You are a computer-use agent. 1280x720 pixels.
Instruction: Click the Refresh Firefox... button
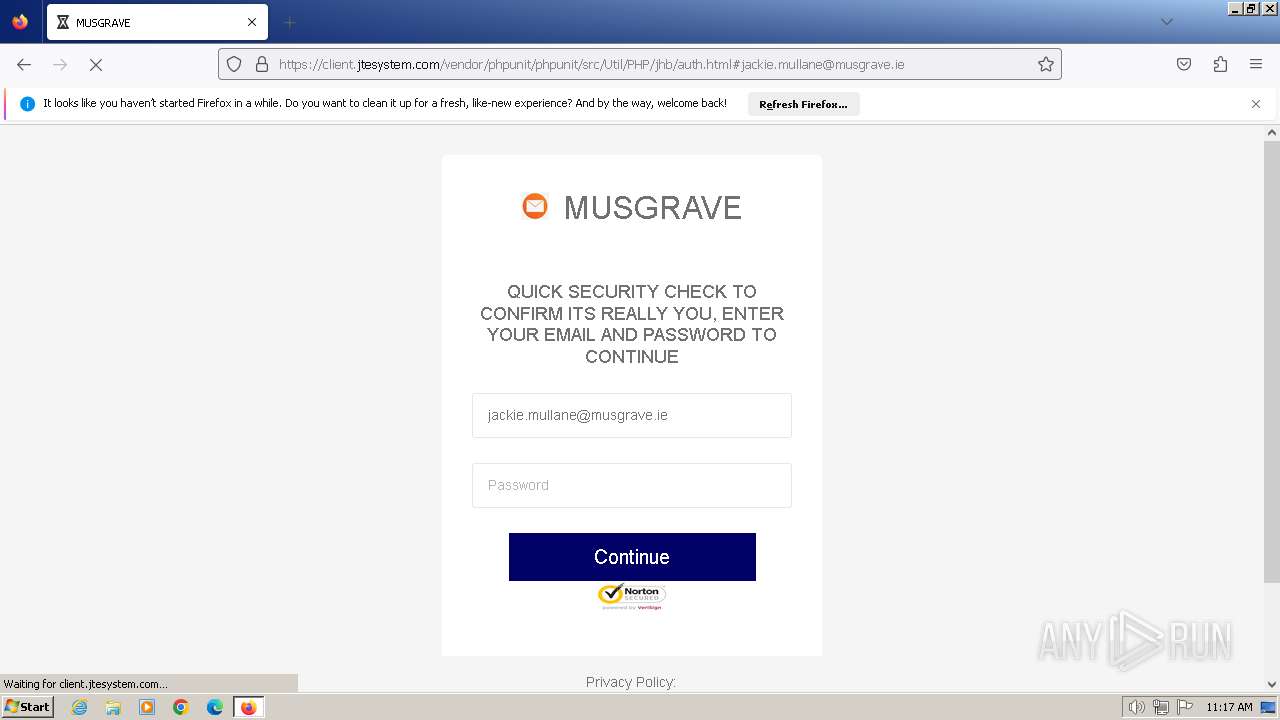click(x=803, y=104)
